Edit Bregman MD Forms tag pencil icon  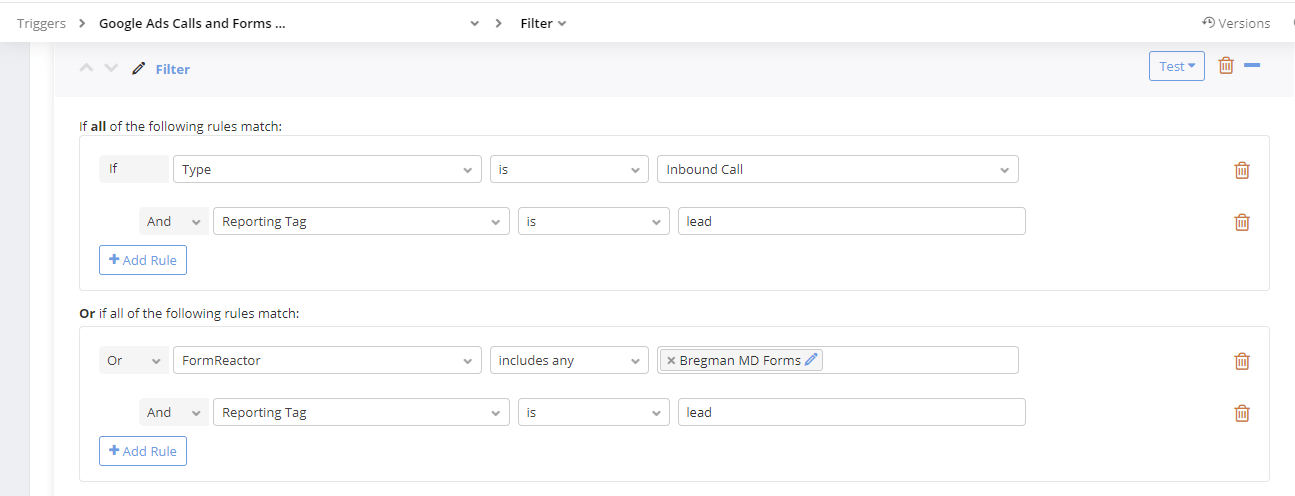click(x=811, y=360)
